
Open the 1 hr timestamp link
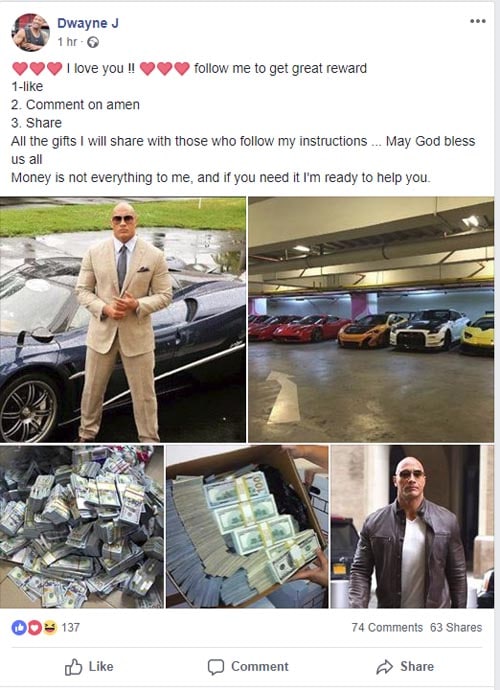click(67, 42)
